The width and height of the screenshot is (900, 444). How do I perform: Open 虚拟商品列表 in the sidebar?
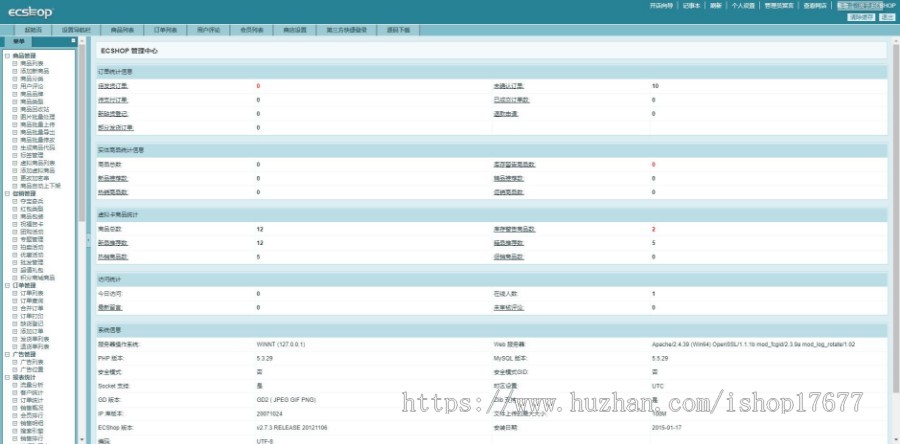[x=37, y=163]
